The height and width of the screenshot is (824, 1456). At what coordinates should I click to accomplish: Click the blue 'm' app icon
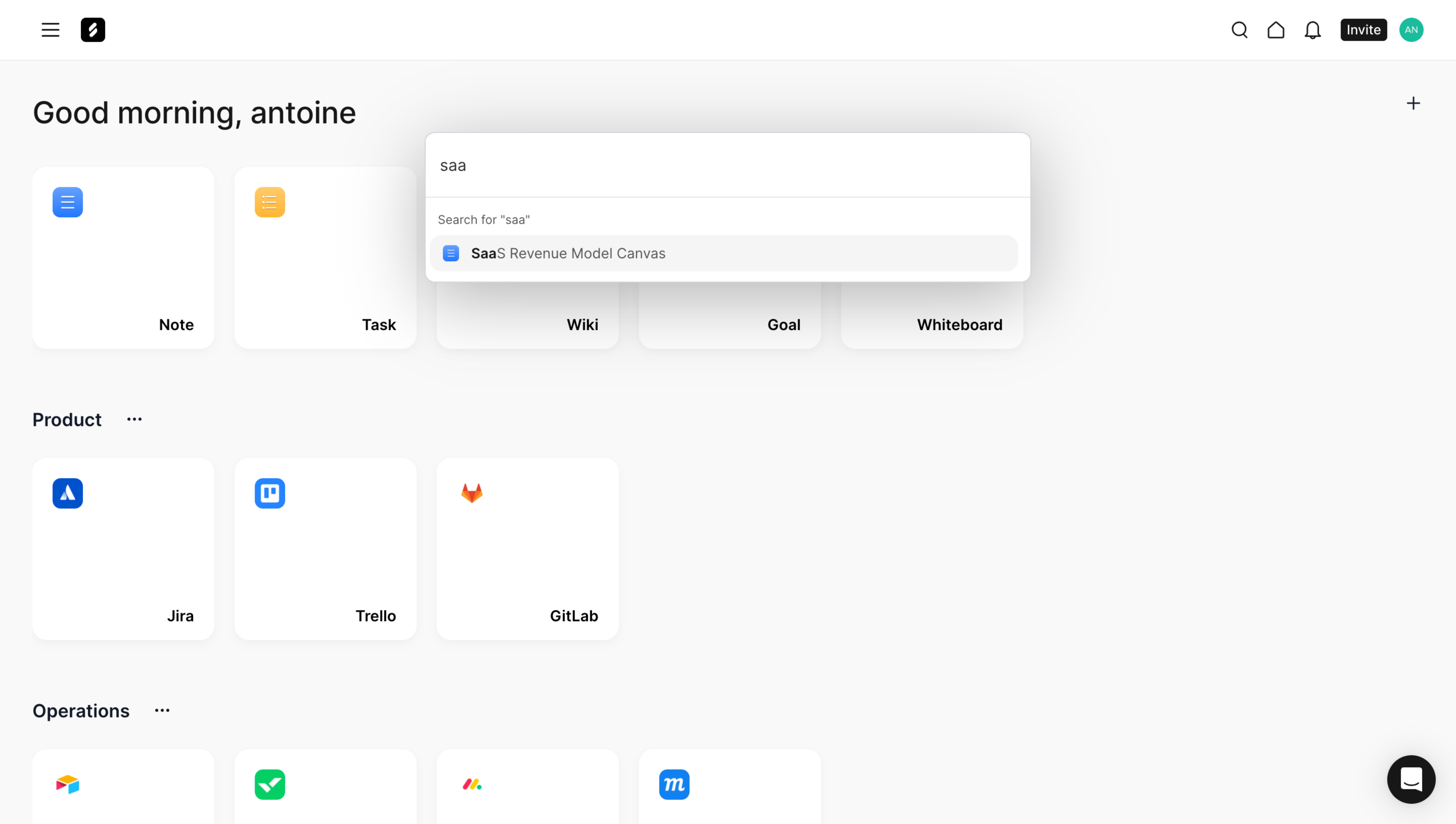click(674, 784)
